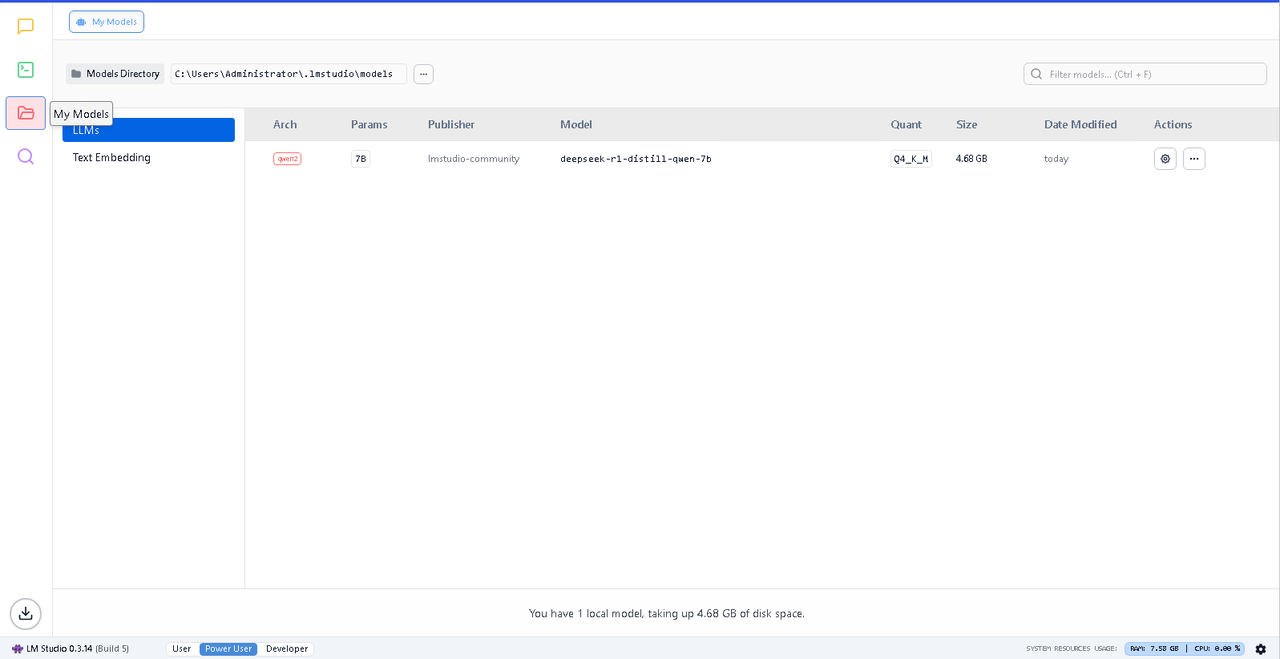Open the Chat view from sidebar
Screen dimensions: 1280x659
(26, 27)
